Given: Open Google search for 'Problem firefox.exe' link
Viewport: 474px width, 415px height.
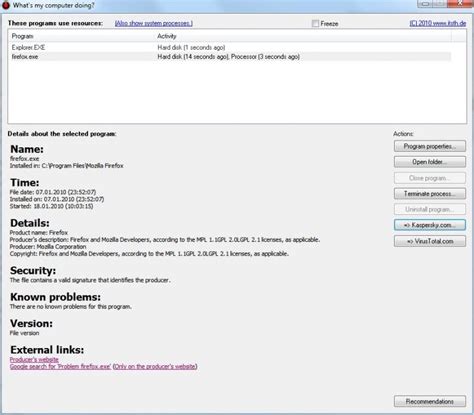Looking at the screenshot, I should point(60,366).
